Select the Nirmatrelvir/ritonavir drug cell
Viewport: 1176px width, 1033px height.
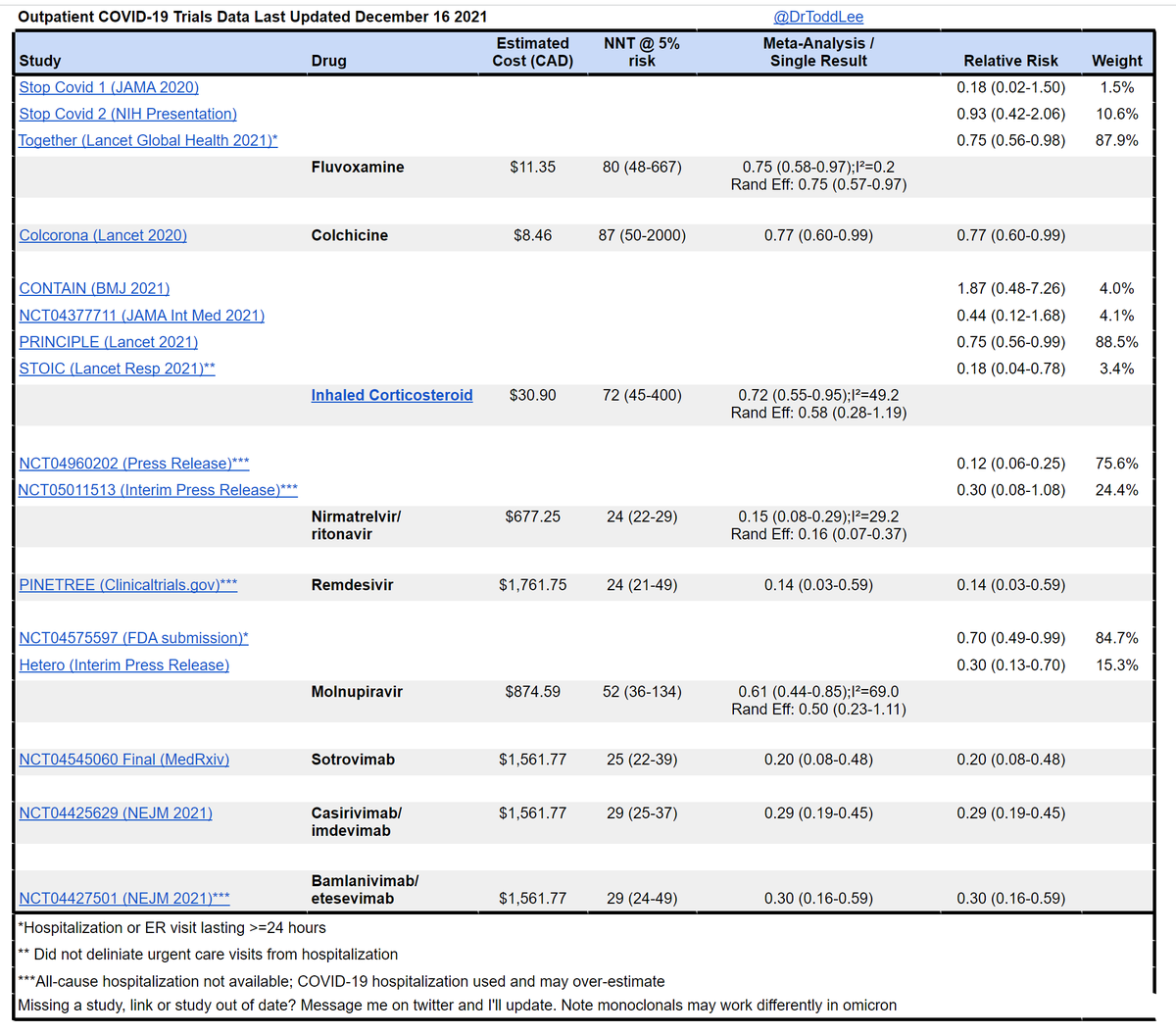pos(357,525)
